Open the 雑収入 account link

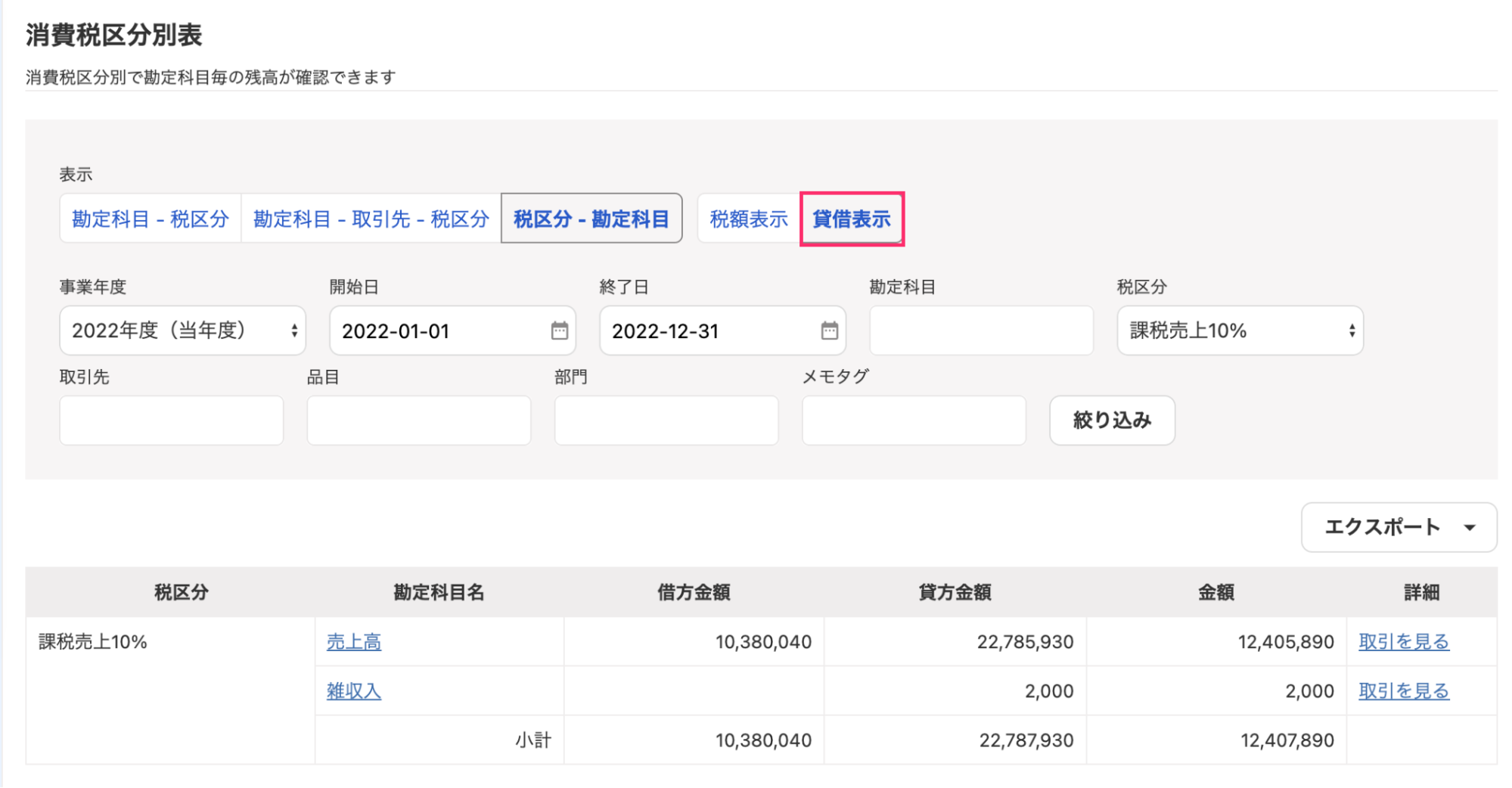pos(354,691)
